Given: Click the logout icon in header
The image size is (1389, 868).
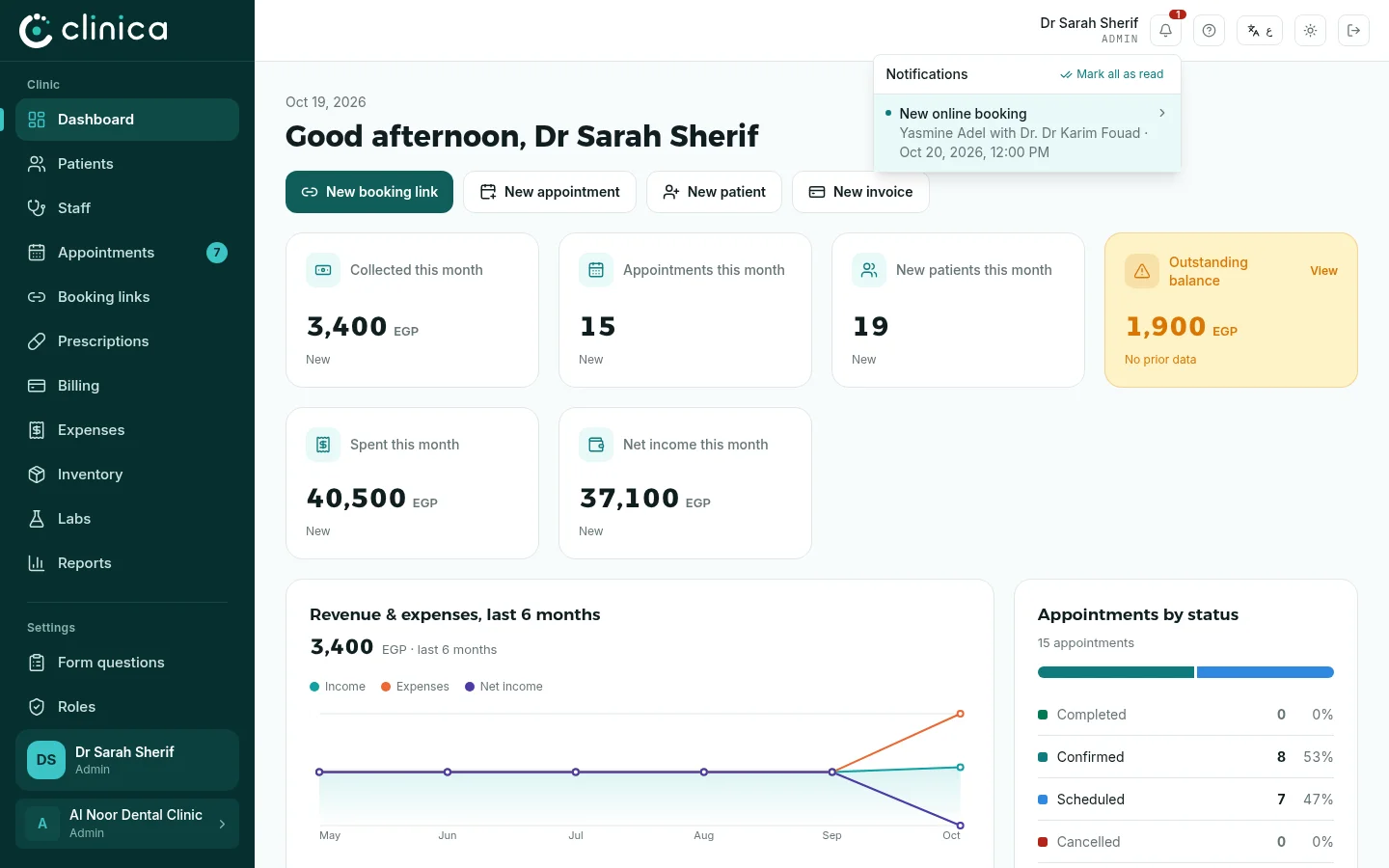Looking at the screenshot, I should click(1353, 30).
